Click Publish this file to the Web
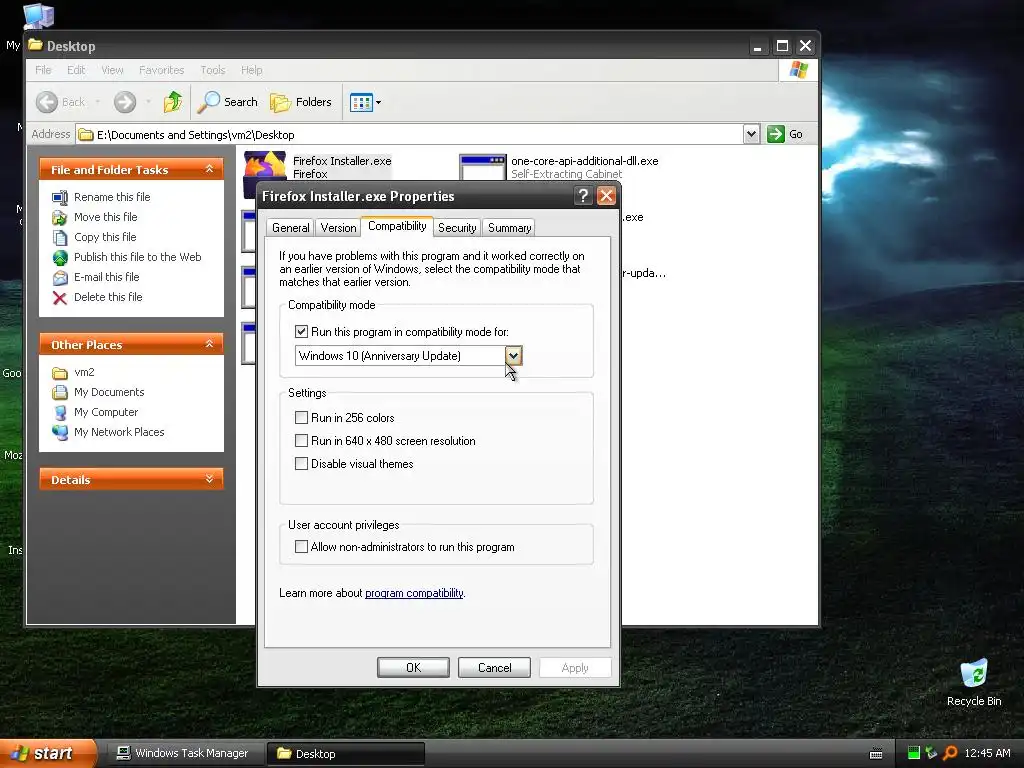This screenshot has height=768, width=1024. click(137, 257)
